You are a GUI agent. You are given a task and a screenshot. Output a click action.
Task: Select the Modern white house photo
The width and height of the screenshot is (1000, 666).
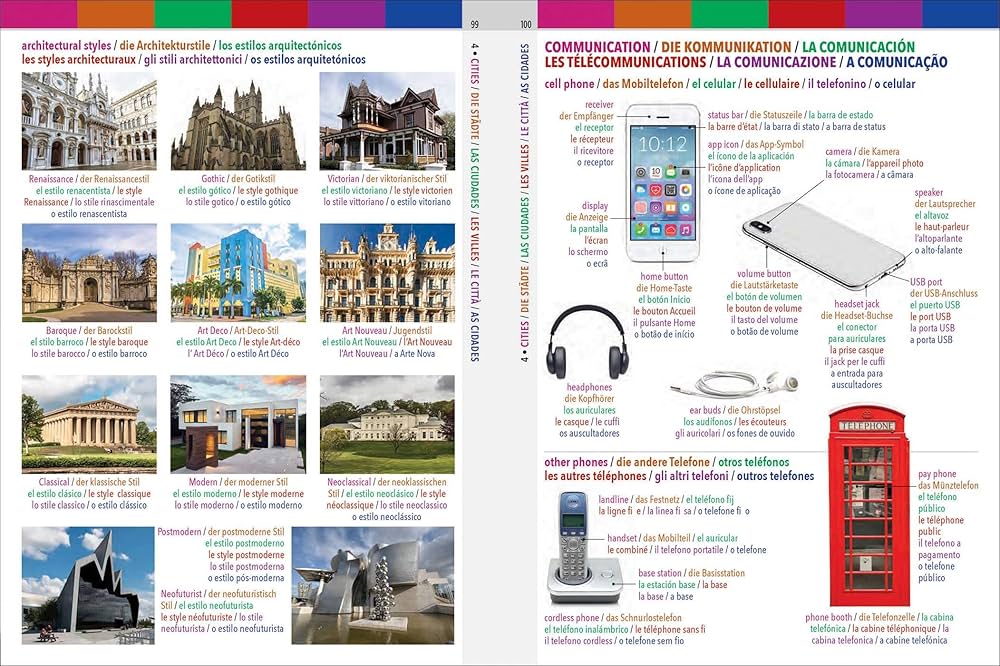click(x=238, y=424)
